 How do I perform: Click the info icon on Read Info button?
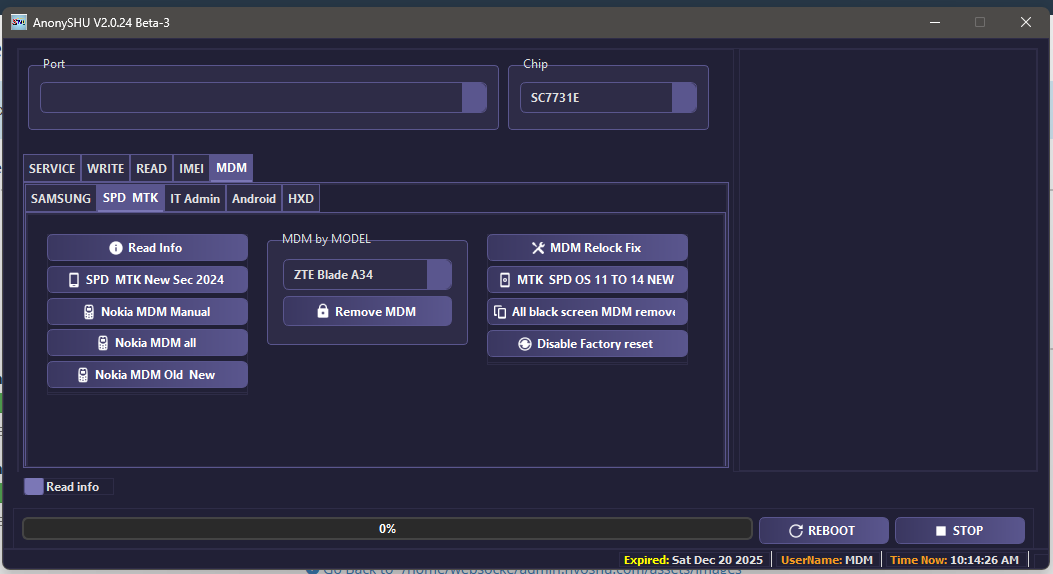pyautogui.click(x=116, y=248)
